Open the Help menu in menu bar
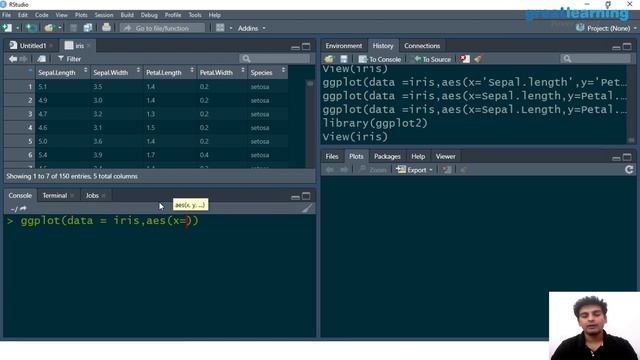The image size is (640, 360). (x=215, y=15)
